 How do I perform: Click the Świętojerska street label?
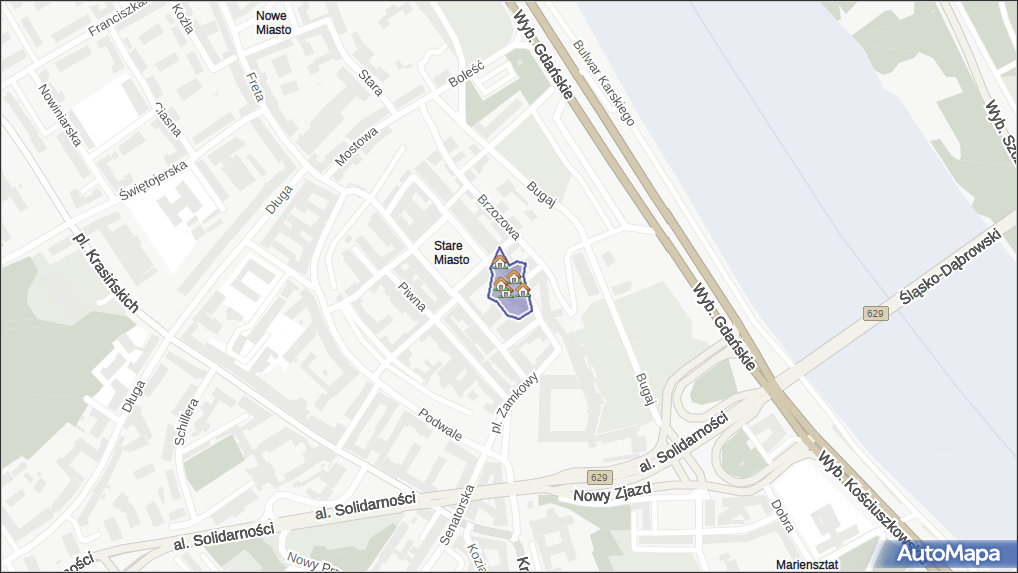click(154, 180)
